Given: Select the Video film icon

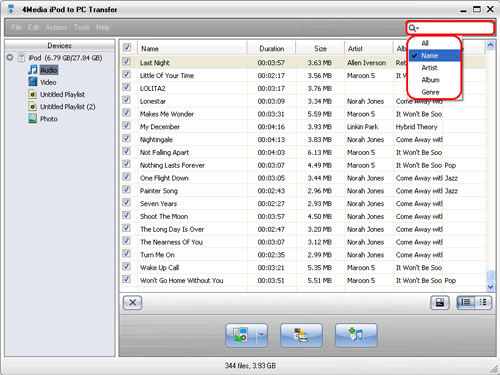Looking at the screenshot, I should tap(33, 82).
